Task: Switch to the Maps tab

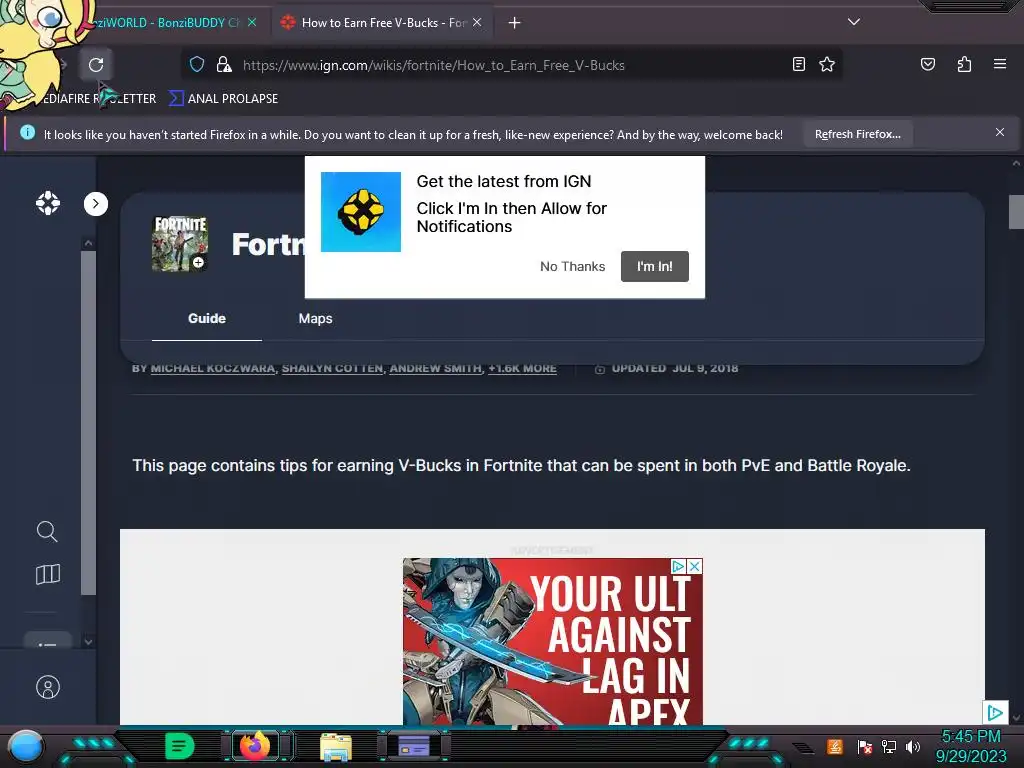Action: click(315, 319)
